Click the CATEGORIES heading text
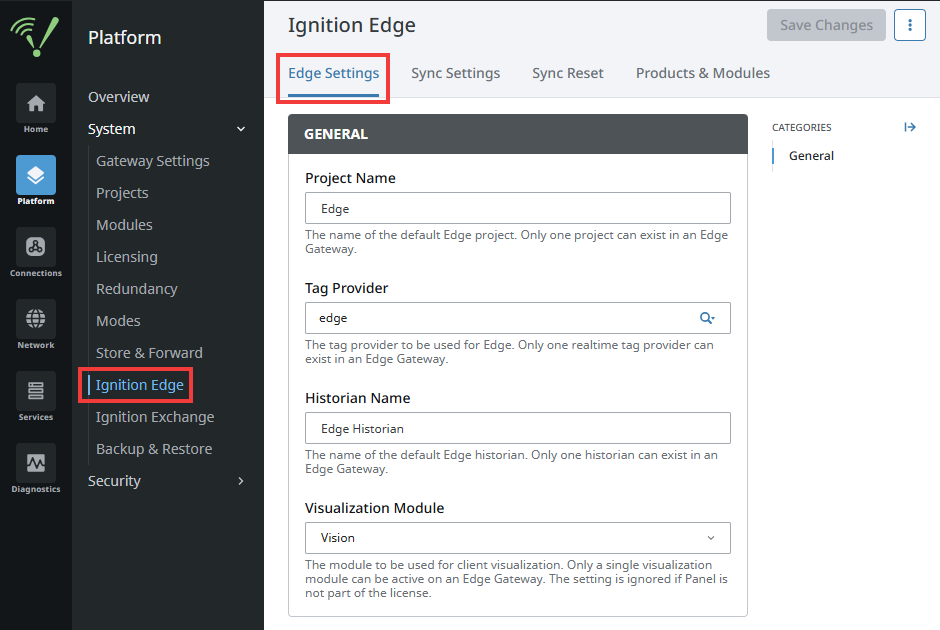The image size is (940, 630). pyautogui.click(x=802, y=128)
